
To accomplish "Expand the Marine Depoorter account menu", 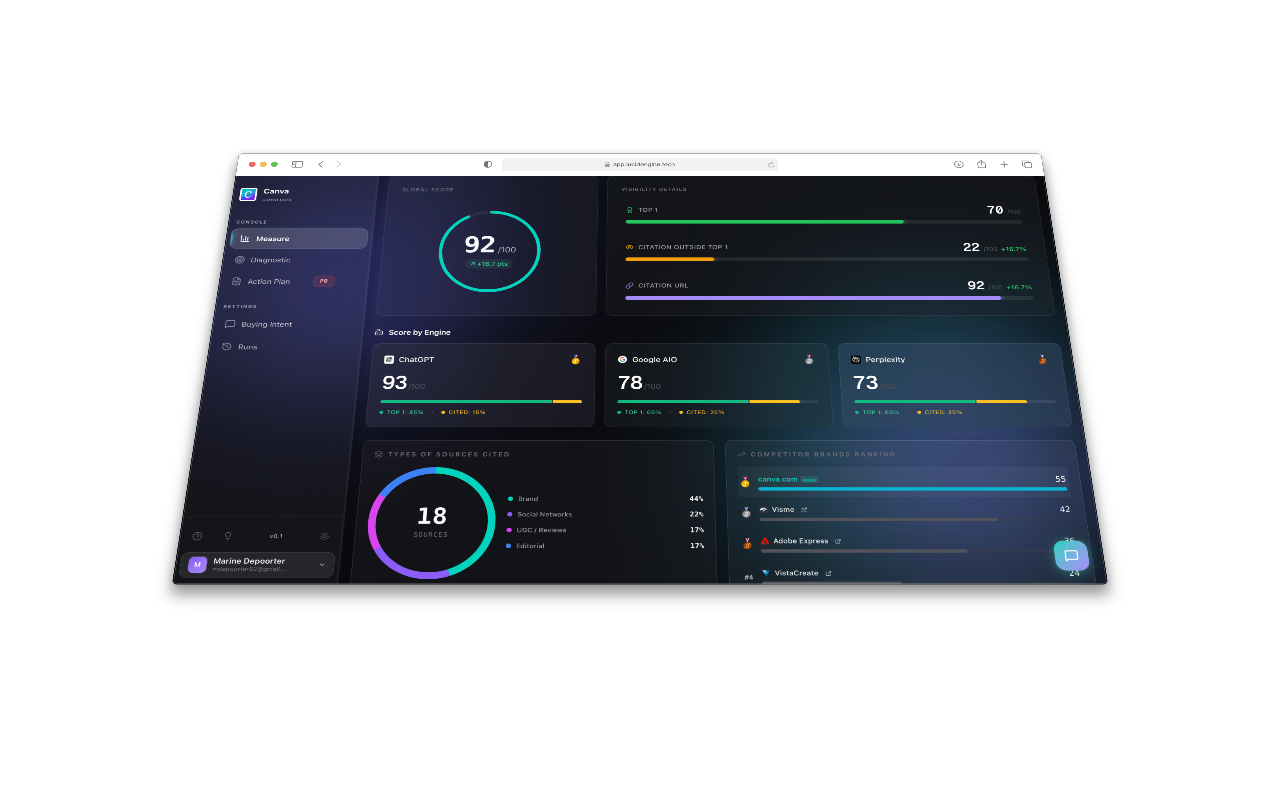I will (320, 565).
